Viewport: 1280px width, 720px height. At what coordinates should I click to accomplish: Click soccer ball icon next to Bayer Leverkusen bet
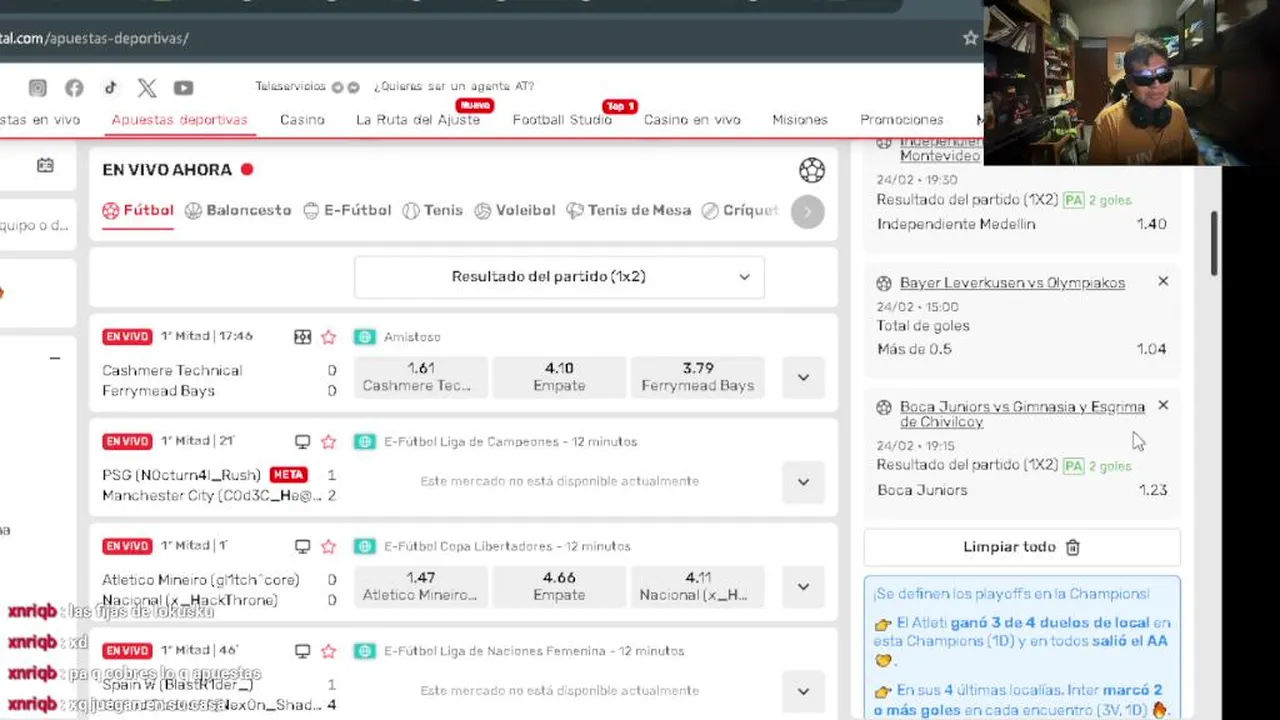[884, 283]
